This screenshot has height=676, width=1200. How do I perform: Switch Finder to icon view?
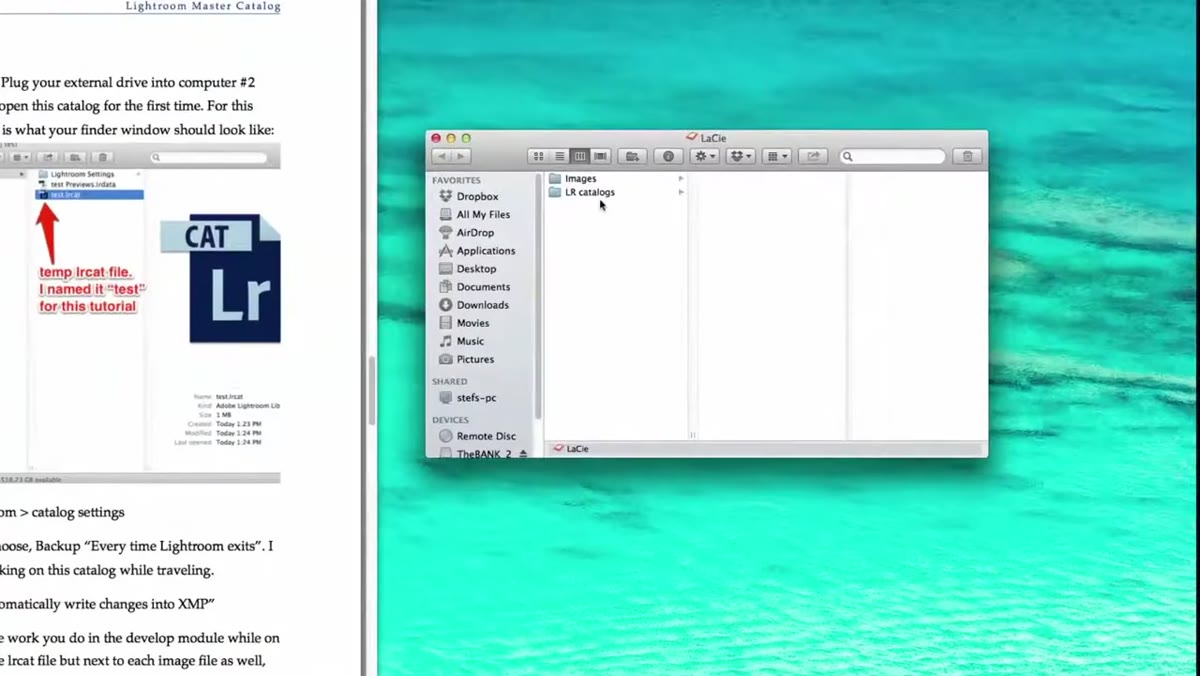[x=538, y=156]
